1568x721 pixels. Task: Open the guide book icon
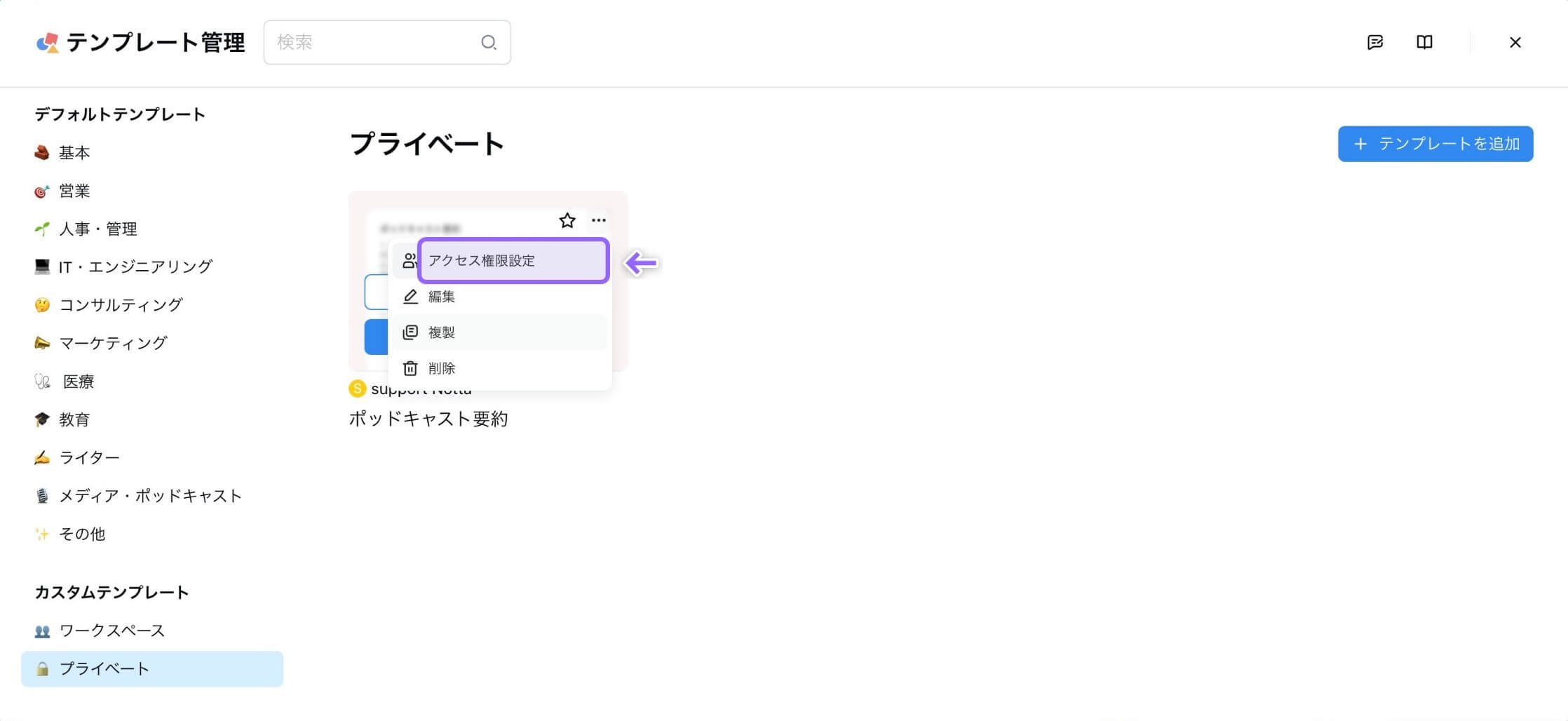point(1424,42)
